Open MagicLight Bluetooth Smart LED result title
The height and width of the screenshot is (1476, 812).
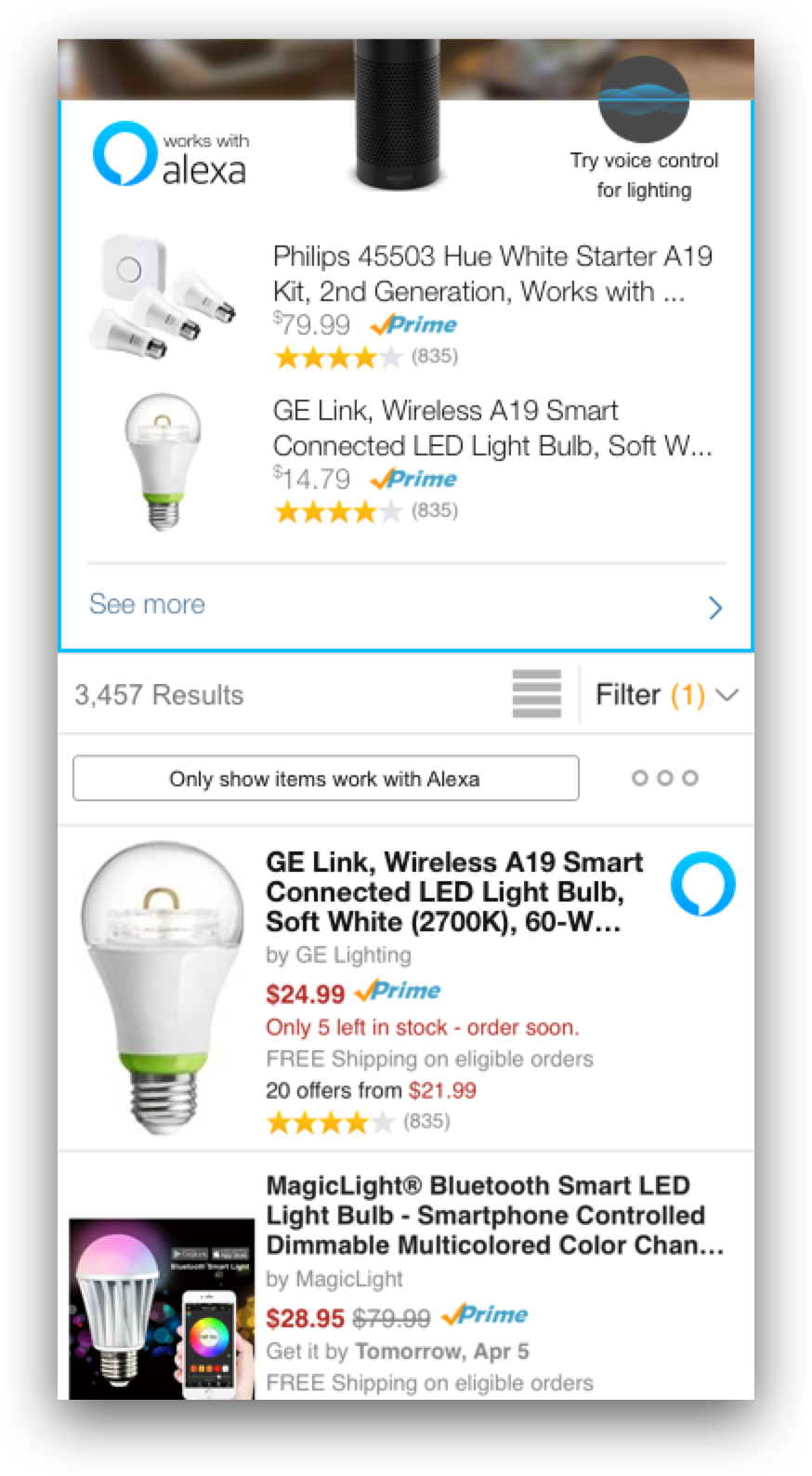494,1215
